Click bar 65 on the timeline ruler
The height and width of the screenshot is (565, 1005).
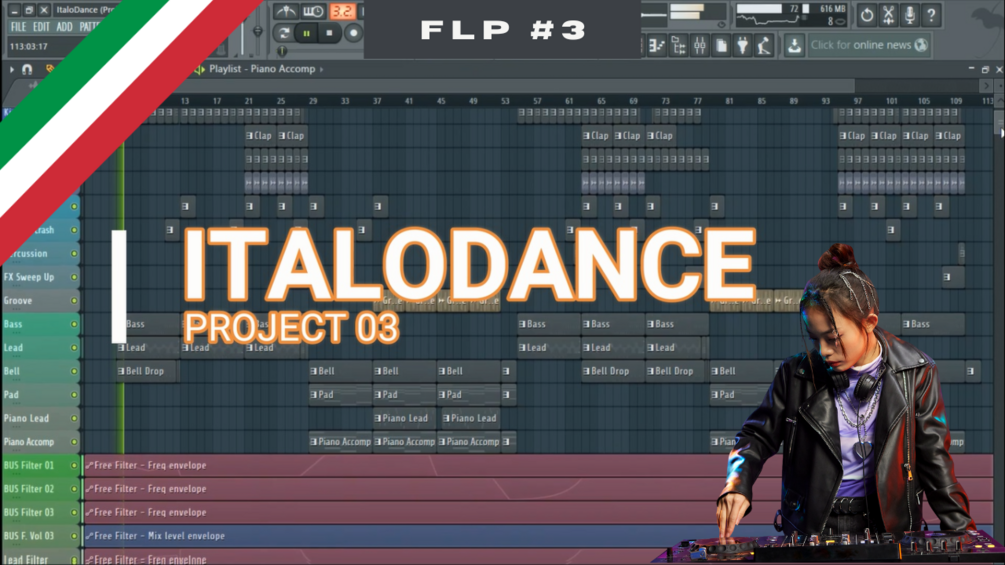click(x=601, y=101)
